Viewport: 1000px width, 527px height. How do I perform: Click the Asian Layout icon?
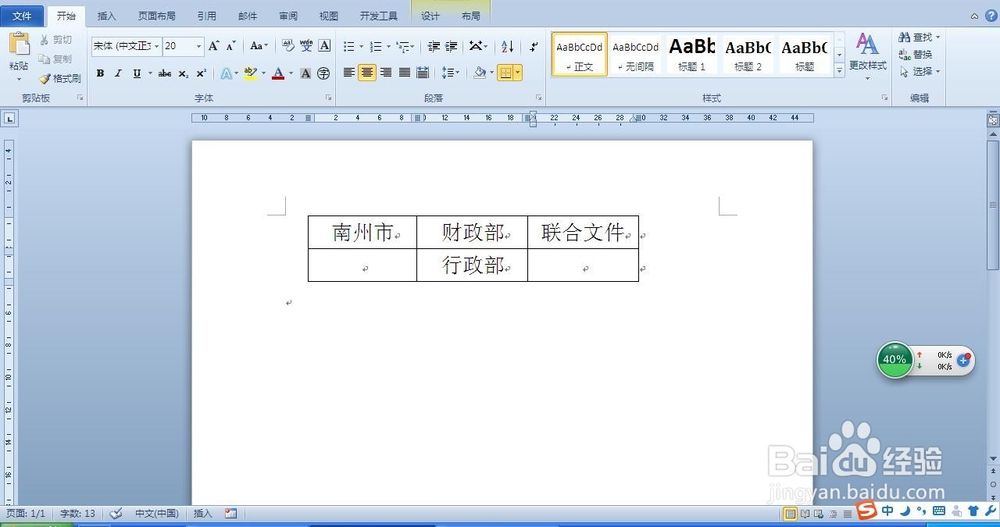[478, 46]
